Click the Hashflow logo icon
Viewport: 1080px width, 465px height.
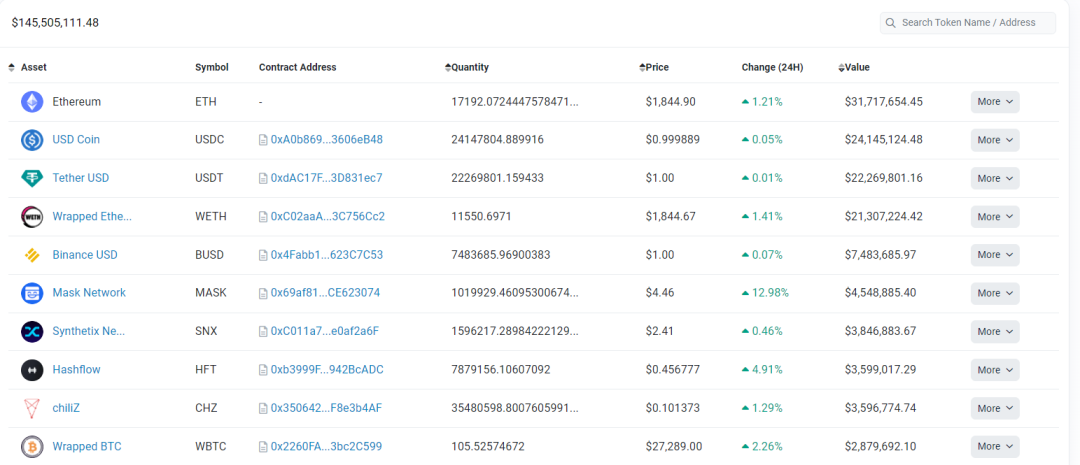(x=32, y=370)
